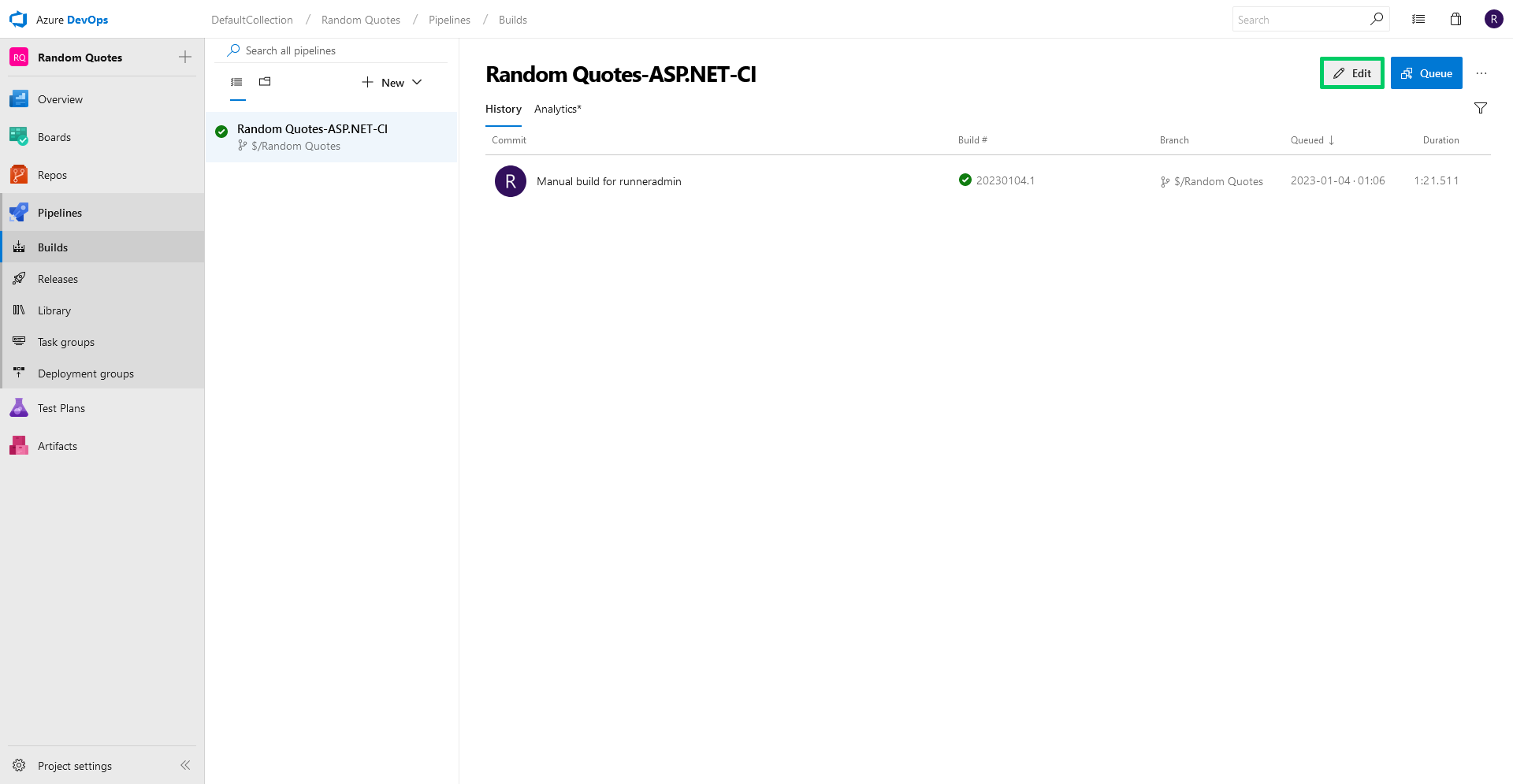
Task: Select Builds in the sidebar
Action: point(102,247)
